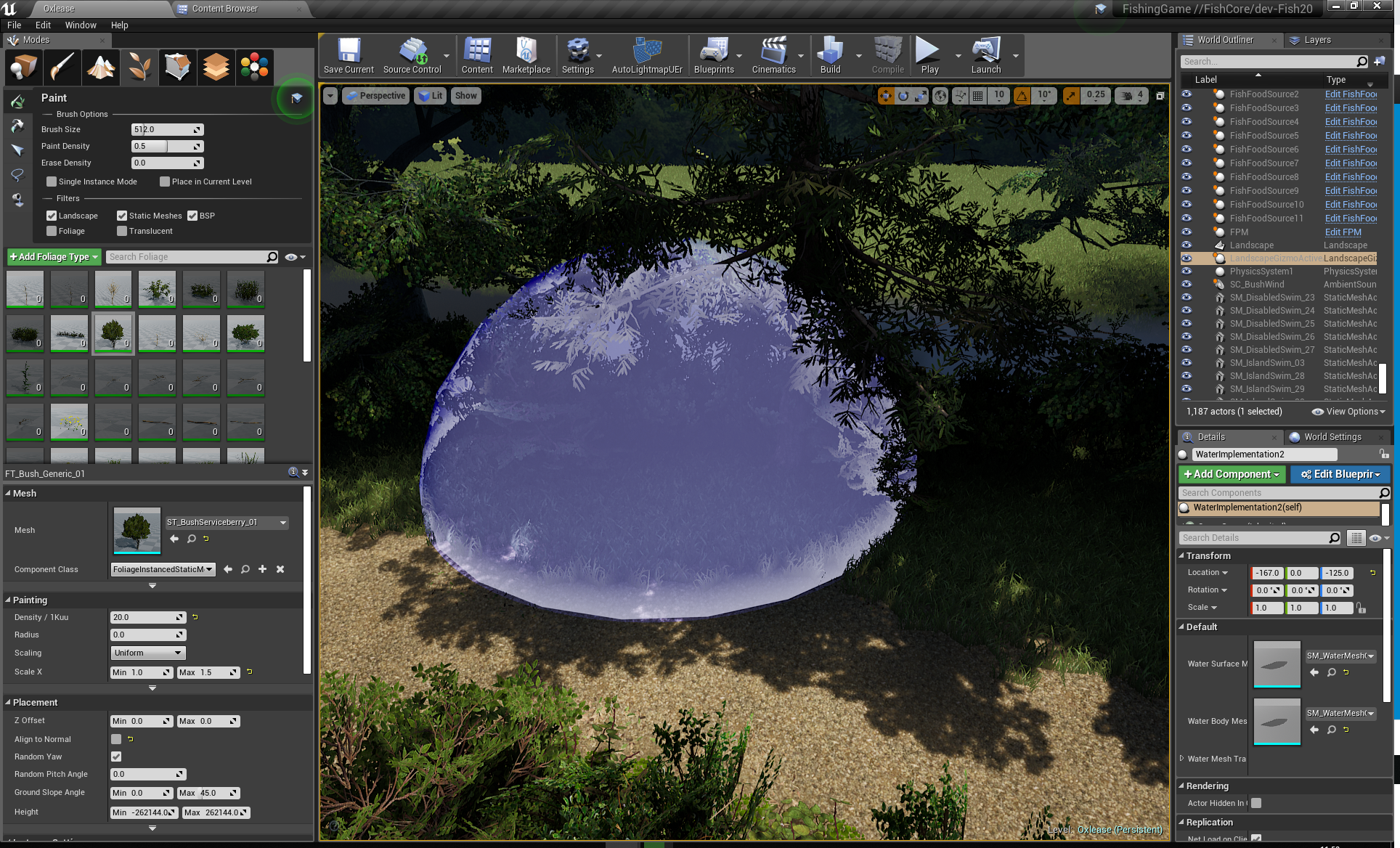1400x848 pixels.
Task: Select the Paint mode brush icon
Action: coord(62,67)
